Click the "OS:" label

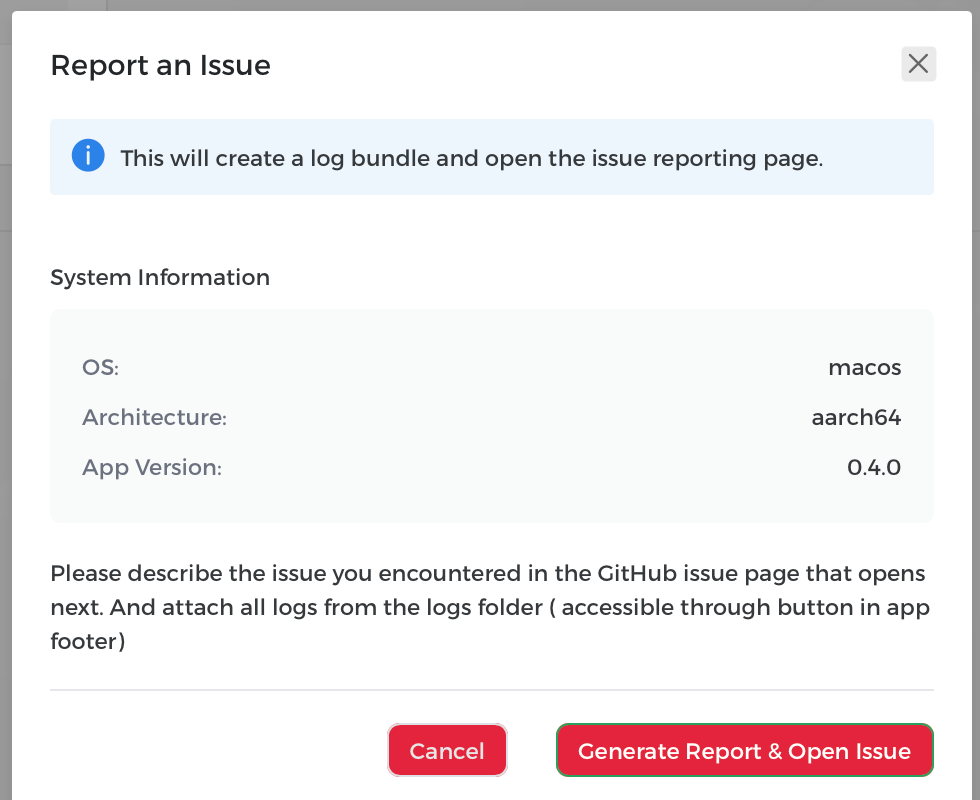click(x=100, y=367)
